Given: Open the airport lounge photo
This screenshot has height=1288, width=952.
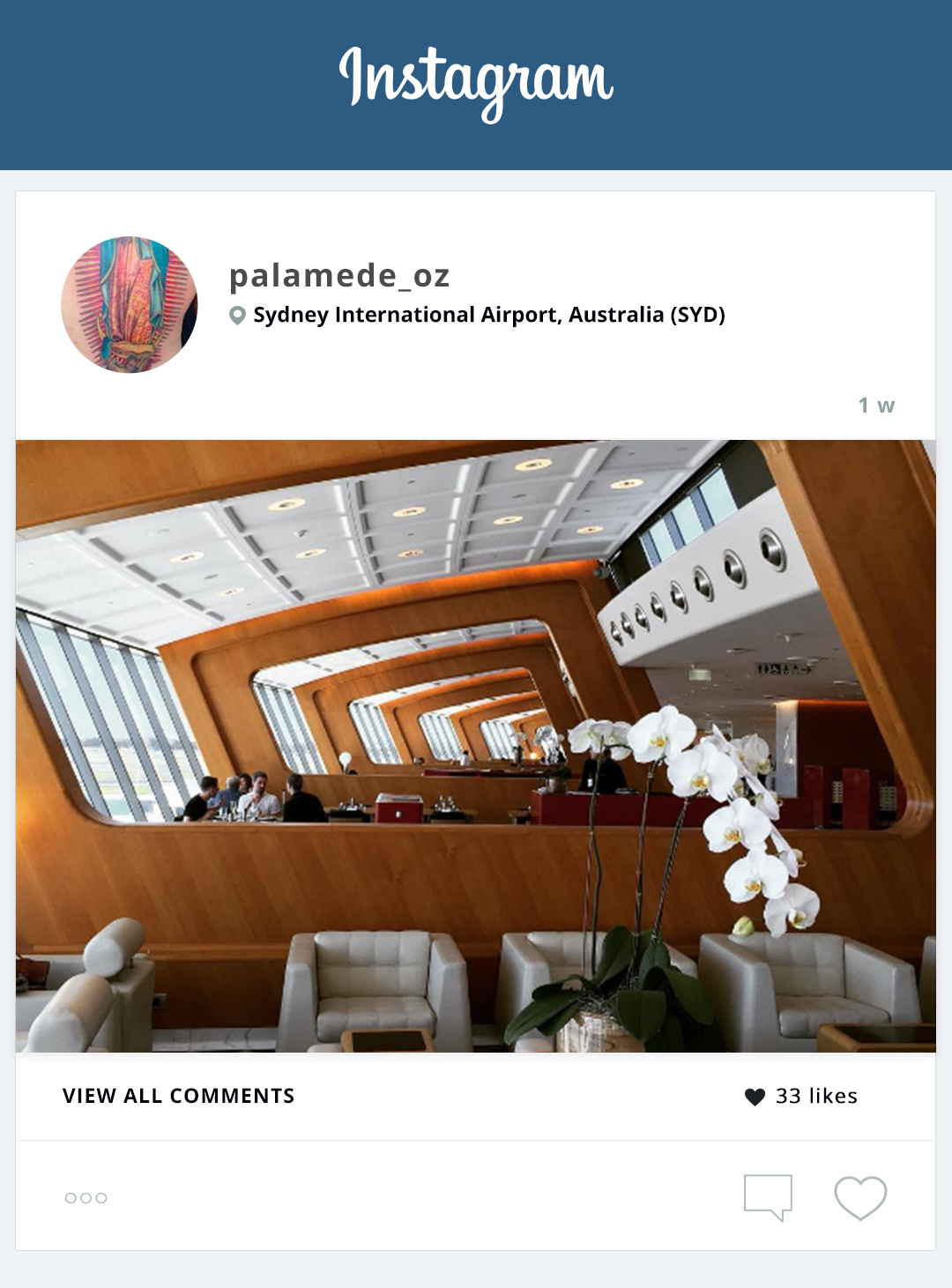Looking at the screenshot, I should click(476, 746).
